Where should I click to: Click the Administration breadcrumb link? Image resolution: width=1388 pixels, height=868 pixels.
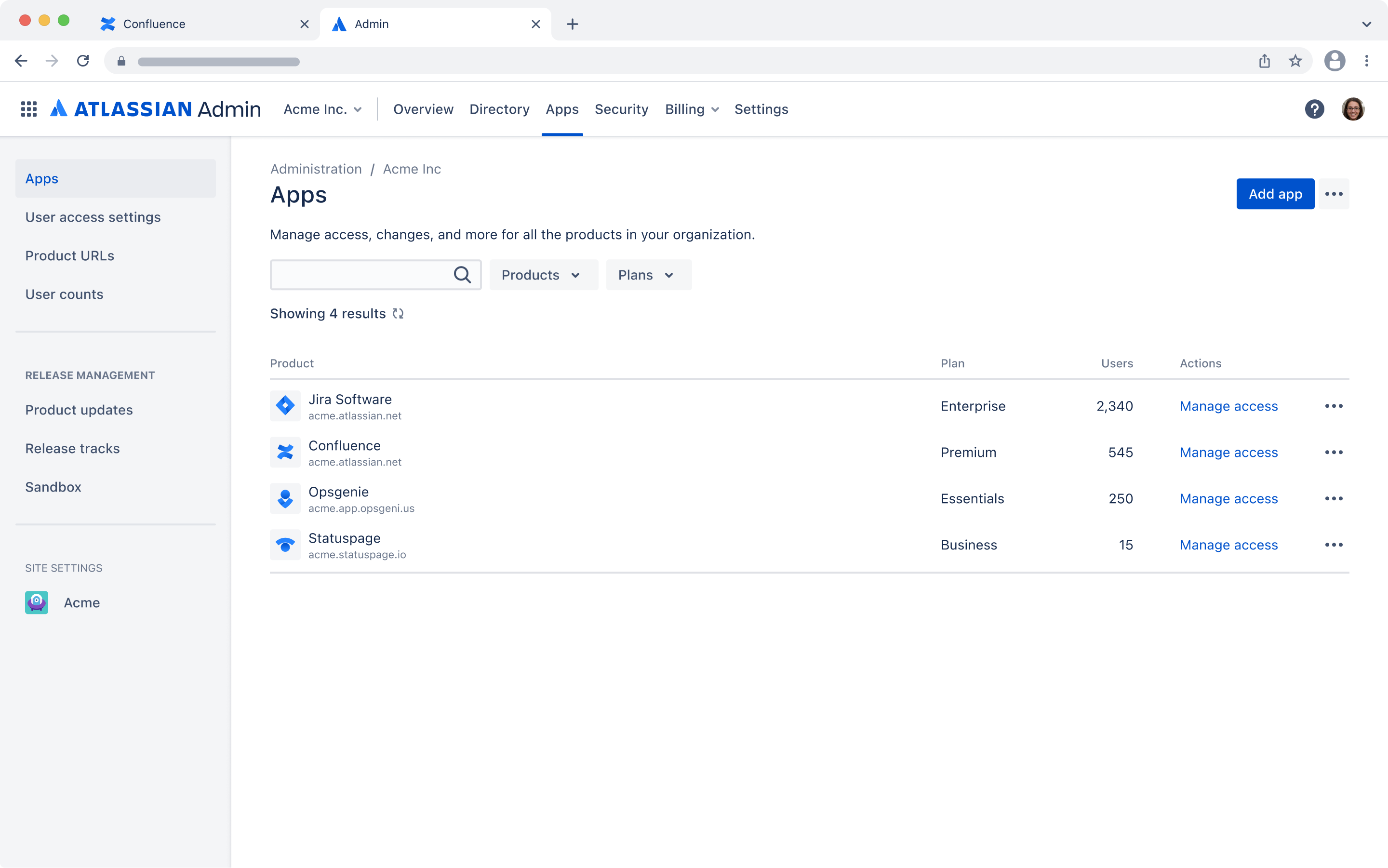pos(316,169)
